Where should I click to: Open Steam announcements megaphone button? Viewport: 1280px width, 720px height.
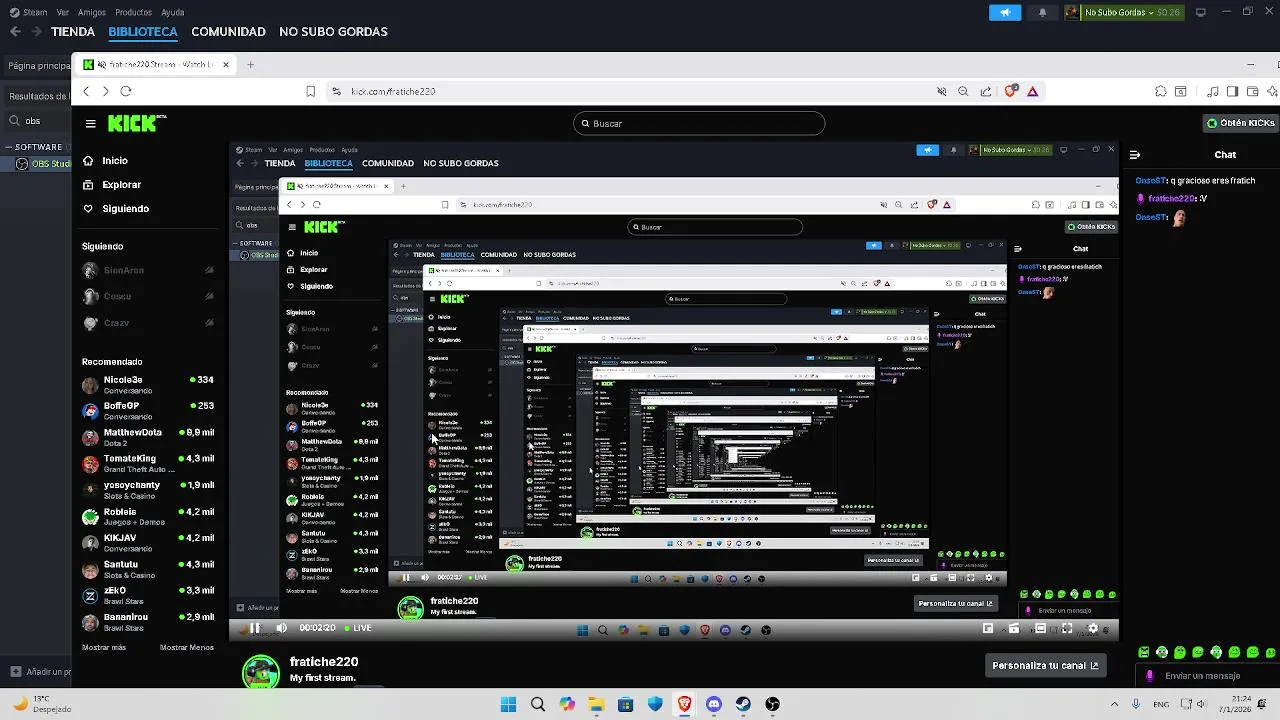(x=1005, y=12)
